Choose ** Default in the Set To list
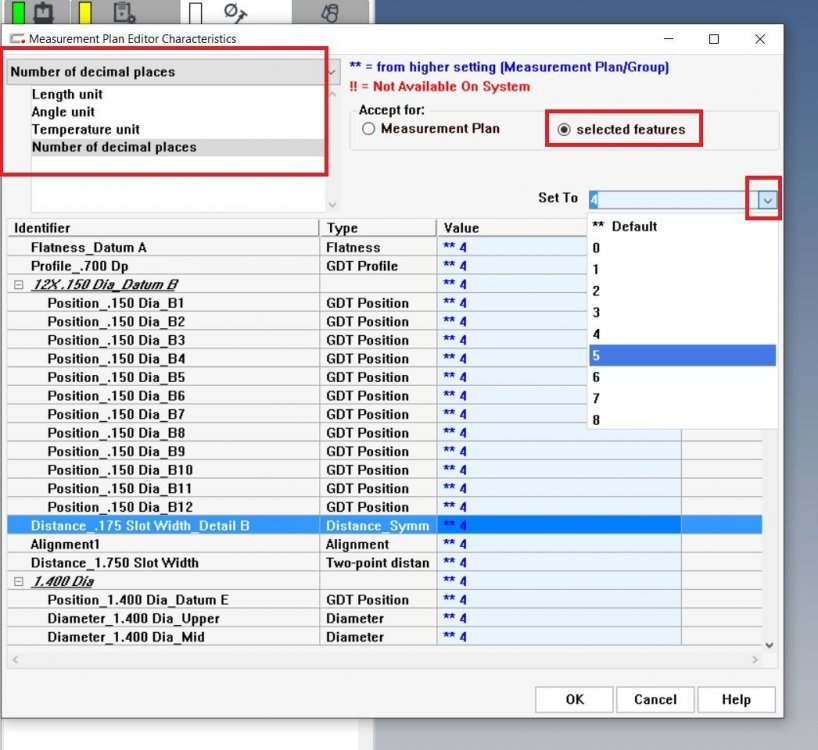This screenshot has height=750, width=818. pos(681,226)
